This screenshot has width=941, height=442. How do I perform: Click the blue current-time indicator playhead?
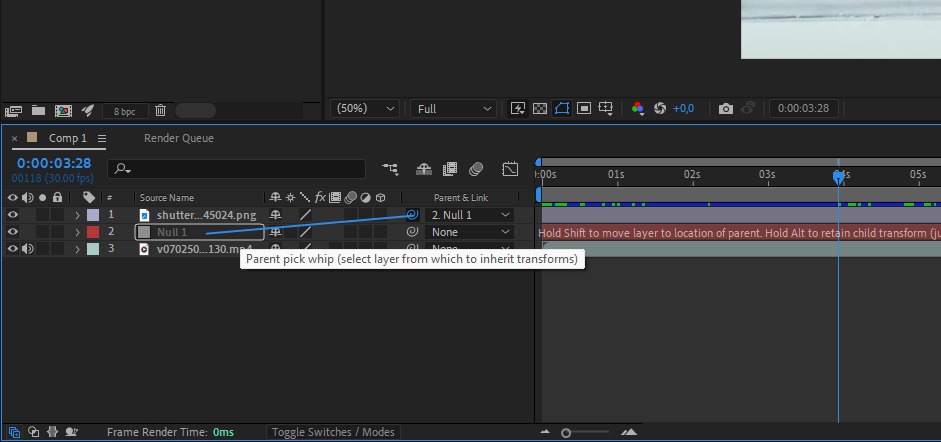pos(838,176)
